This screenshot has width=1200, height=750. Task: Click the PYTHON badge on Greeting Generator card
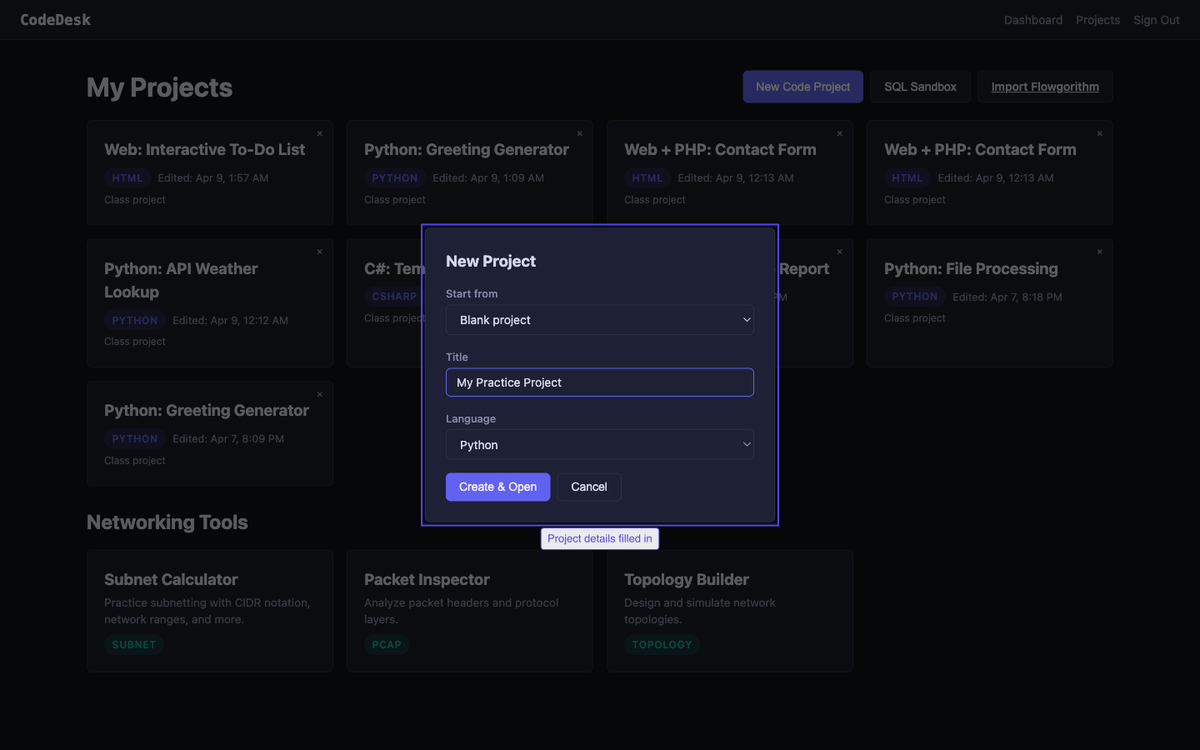(395, 177)
